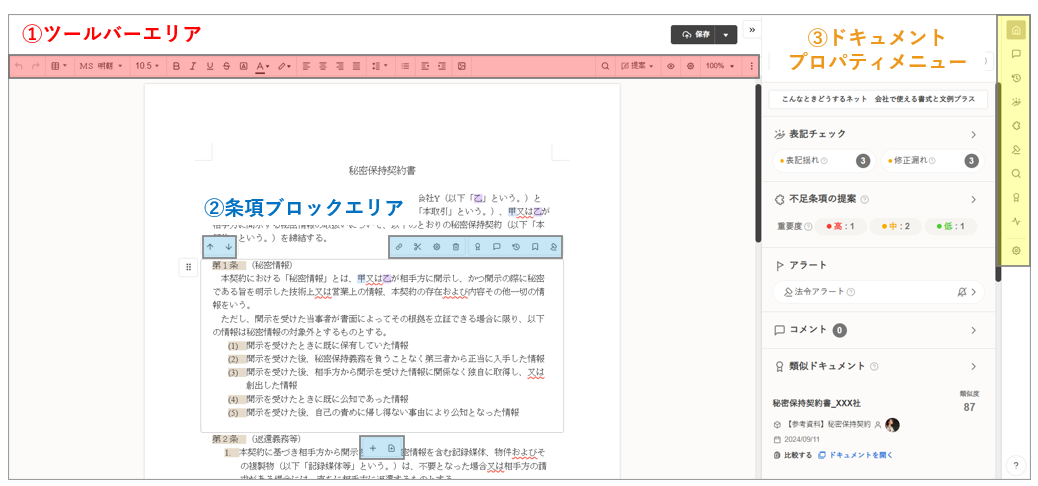Open settings gear at the bottom of the right sidebar
This screenshot has height=486, width=1038.
point(1016,250)
